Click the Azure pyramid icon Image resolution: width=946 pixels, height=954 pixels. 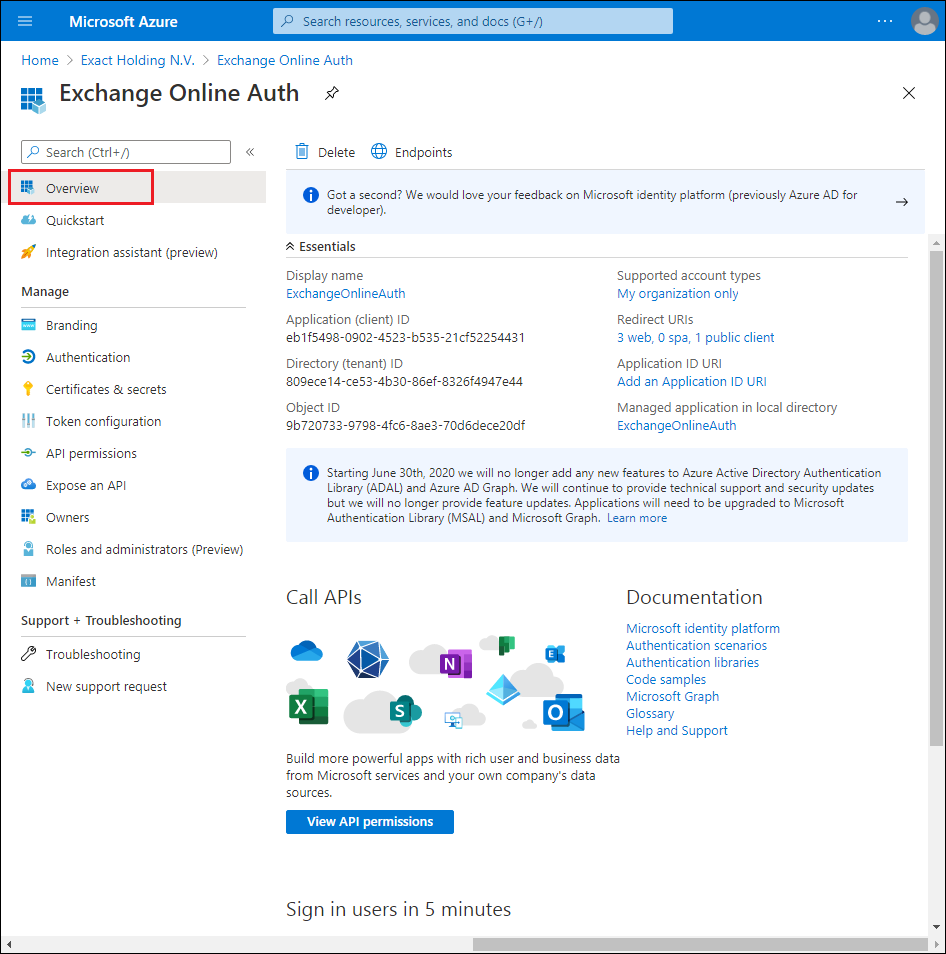pyautogui.click(x=503, y=689)
